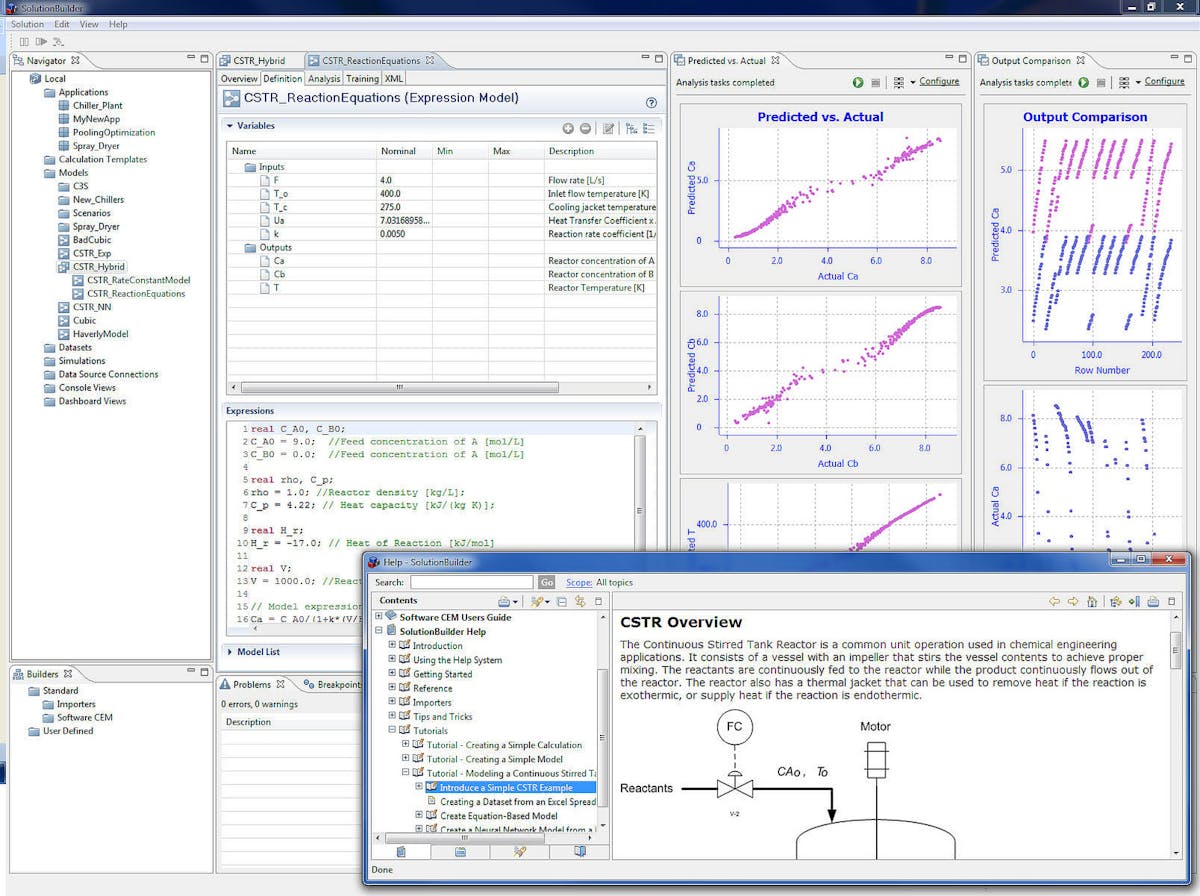This screenshot has width=1200, height=896.
Task: Expand the Model List section
Action: coord(227,651)
